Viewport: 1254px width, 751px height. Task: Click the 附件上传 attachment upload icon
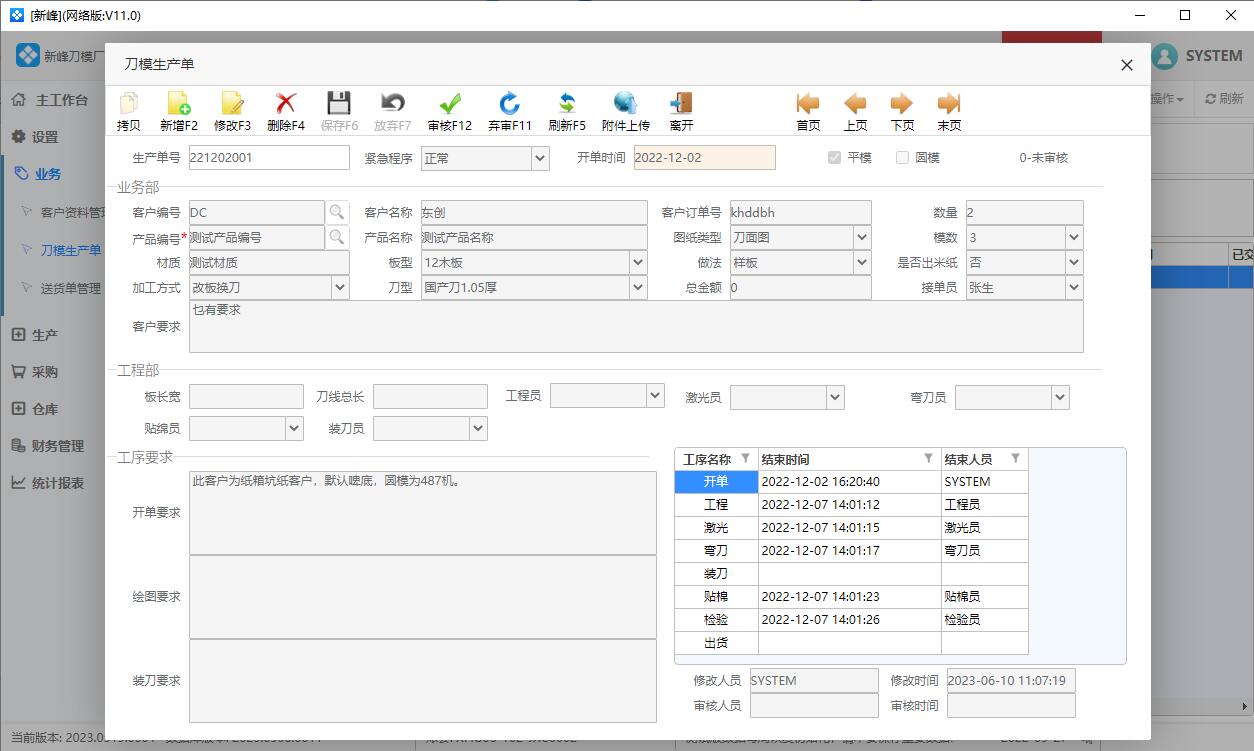point(626,103)
